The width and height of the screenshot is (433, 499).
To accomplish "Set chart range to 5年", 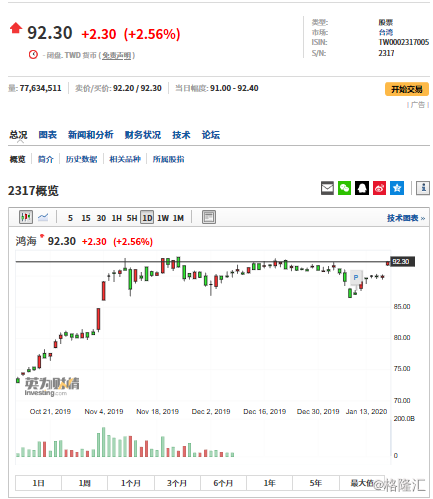I will pos(316,483).
